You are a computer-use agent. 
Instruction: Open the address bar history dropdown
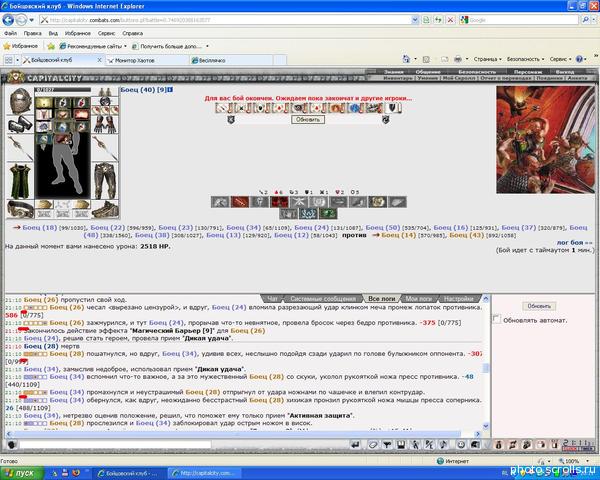(x=415, y=20)
